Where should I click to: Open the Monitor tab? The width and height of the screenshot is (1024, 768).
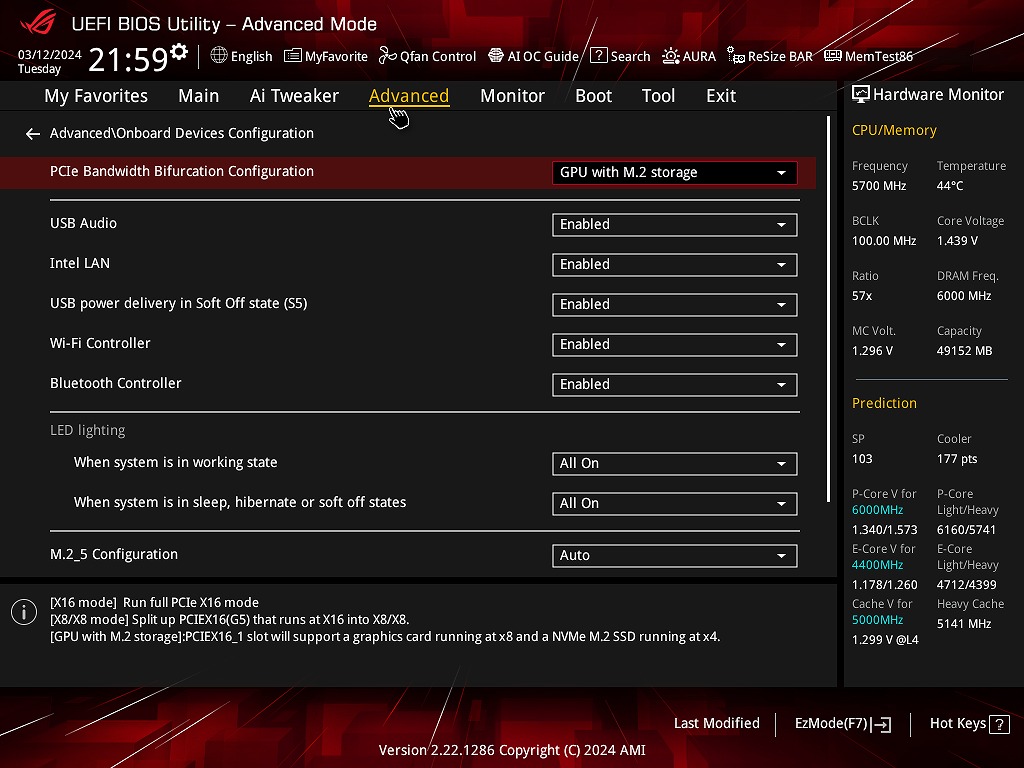click(512, 96)
